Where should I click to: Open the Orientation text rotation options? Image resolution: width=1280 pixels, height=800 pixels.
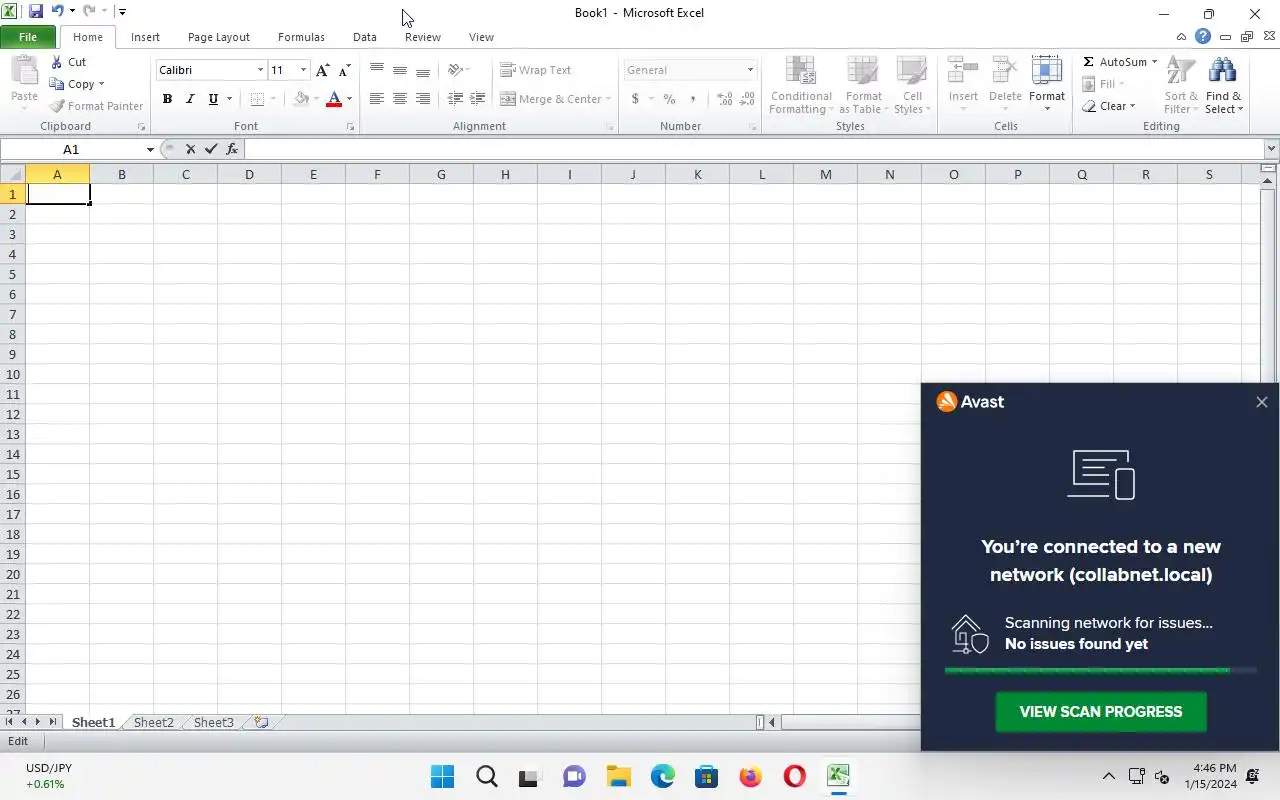pyautogui.click(x=458, y=70)
